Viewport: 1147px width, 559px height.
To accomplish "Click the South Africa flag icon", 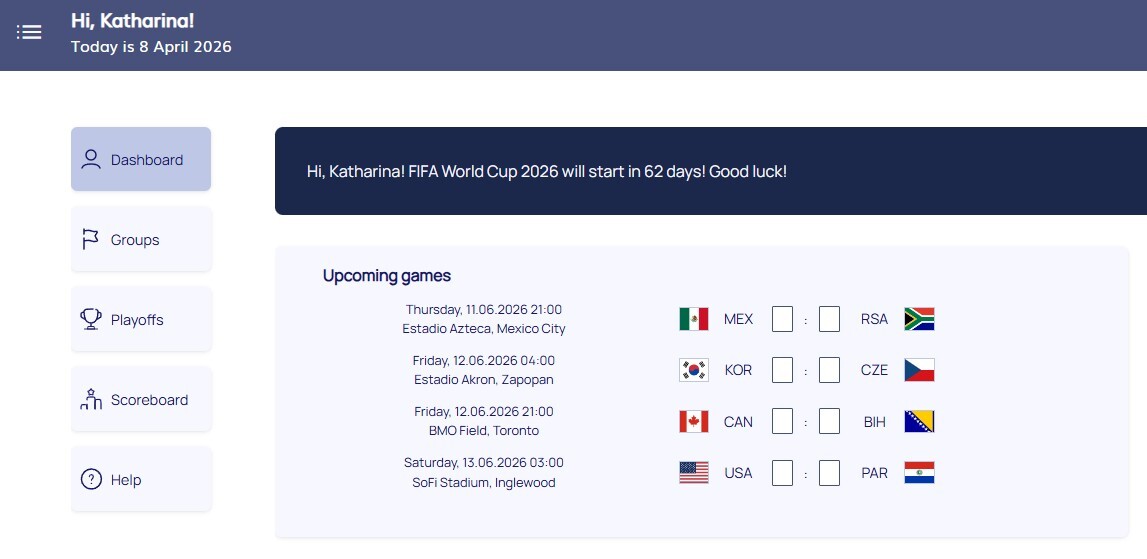I will [919, 319].
